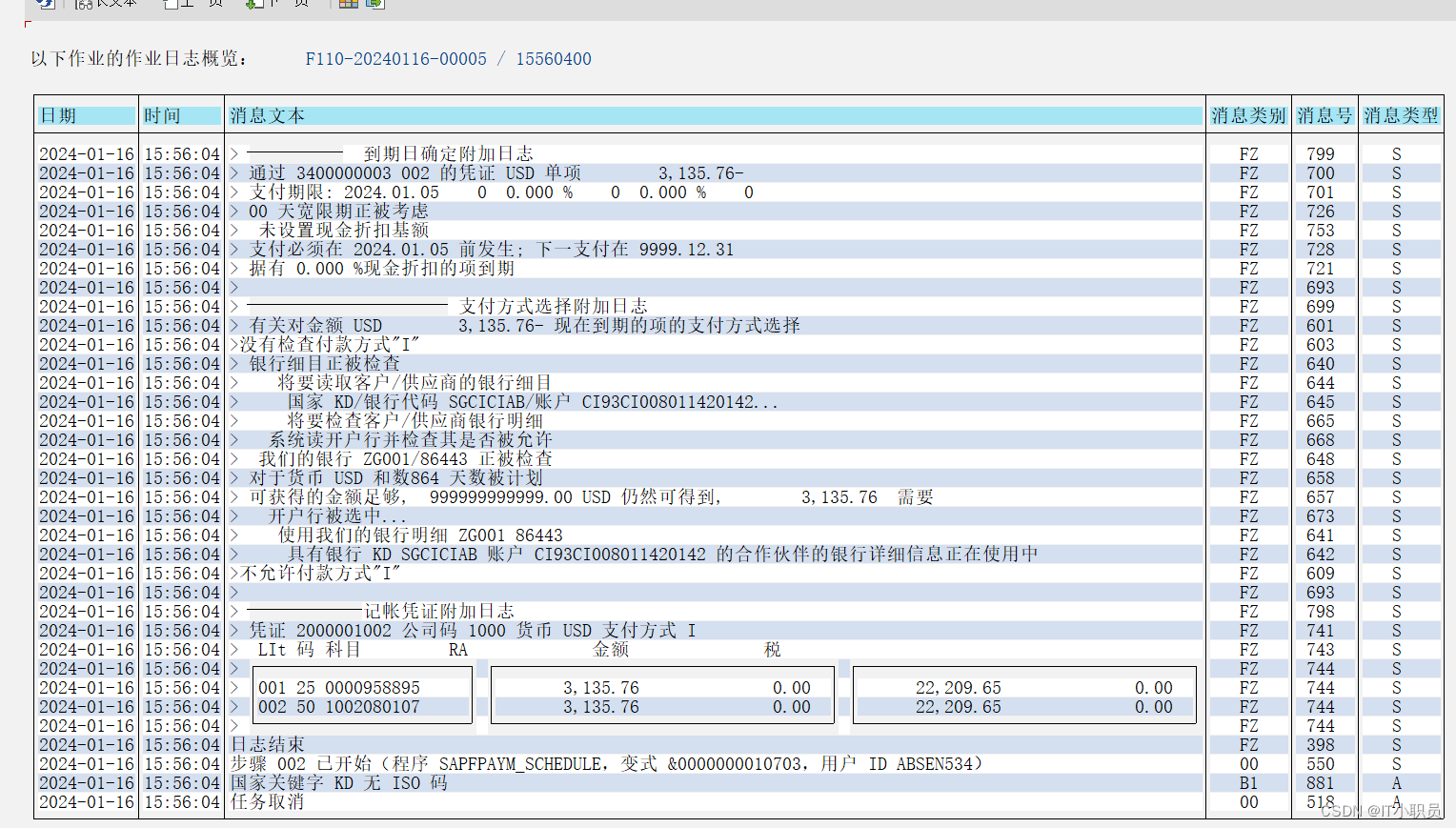Click message number 657
The height and width of the screenshot is (828, 1456).
(1321, 496)
